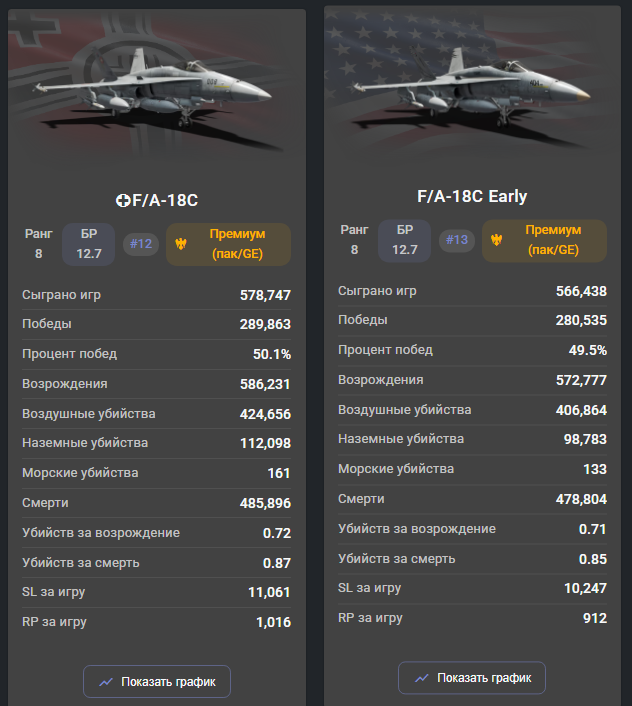Click the БР 12.7 badge on the left card
Viewport: 632px width, 706px height.
click(x=89, y=244)
